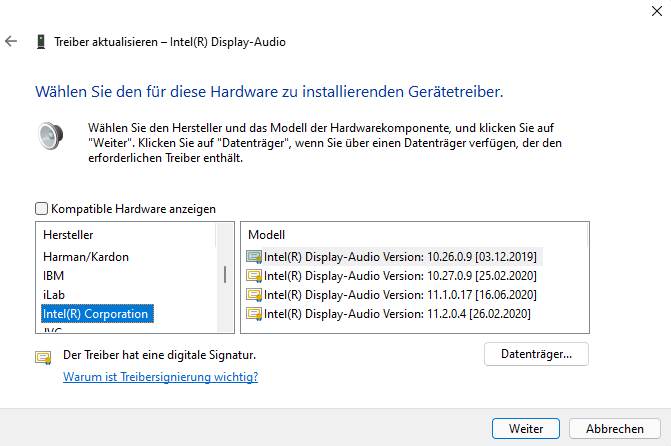Click the certificate icon for version 11.1.0.17
The image size is (671, 446).
[254, 295]
